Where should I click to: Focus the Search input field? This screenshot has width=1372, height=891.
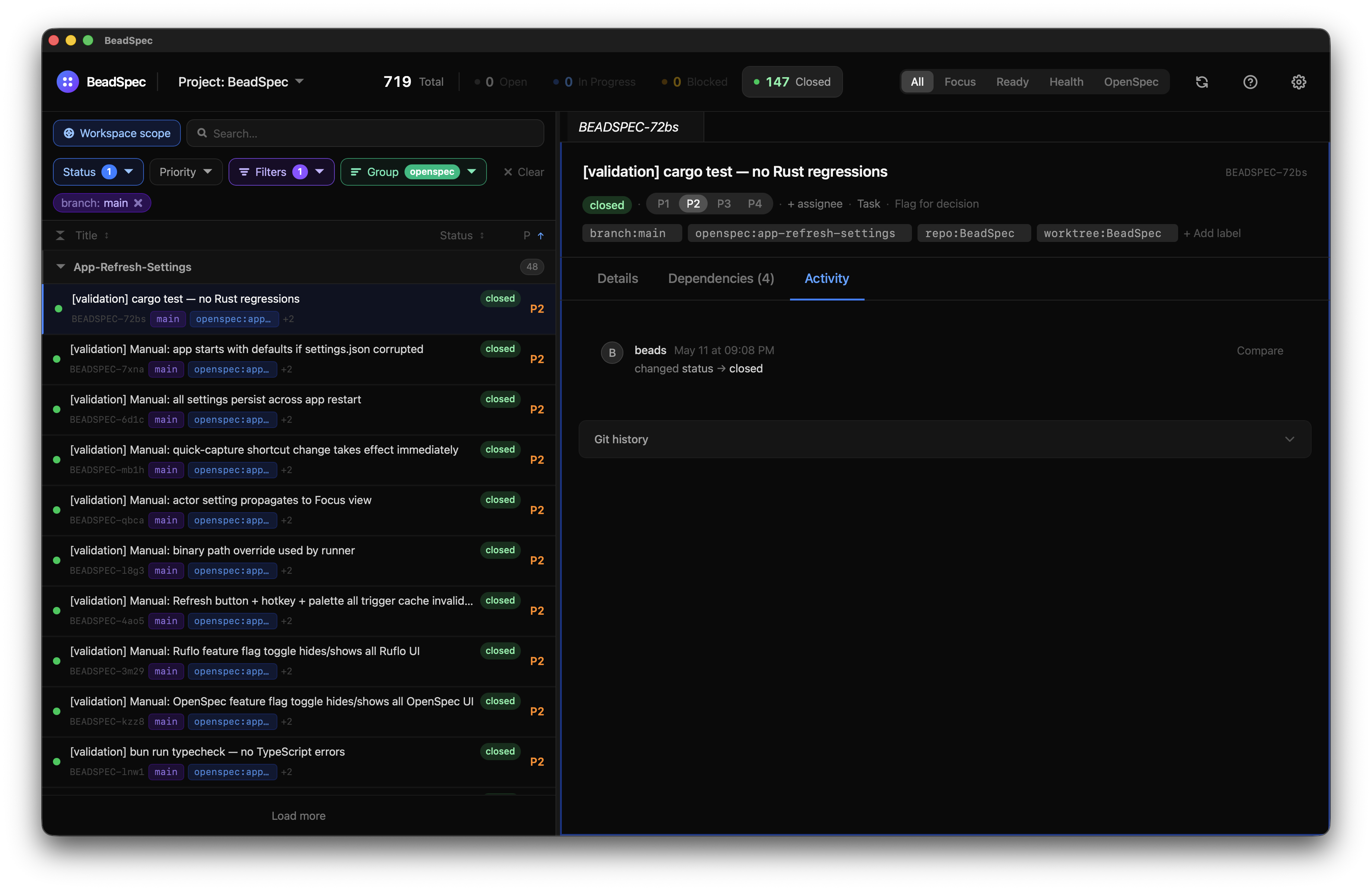click(365, 133)
